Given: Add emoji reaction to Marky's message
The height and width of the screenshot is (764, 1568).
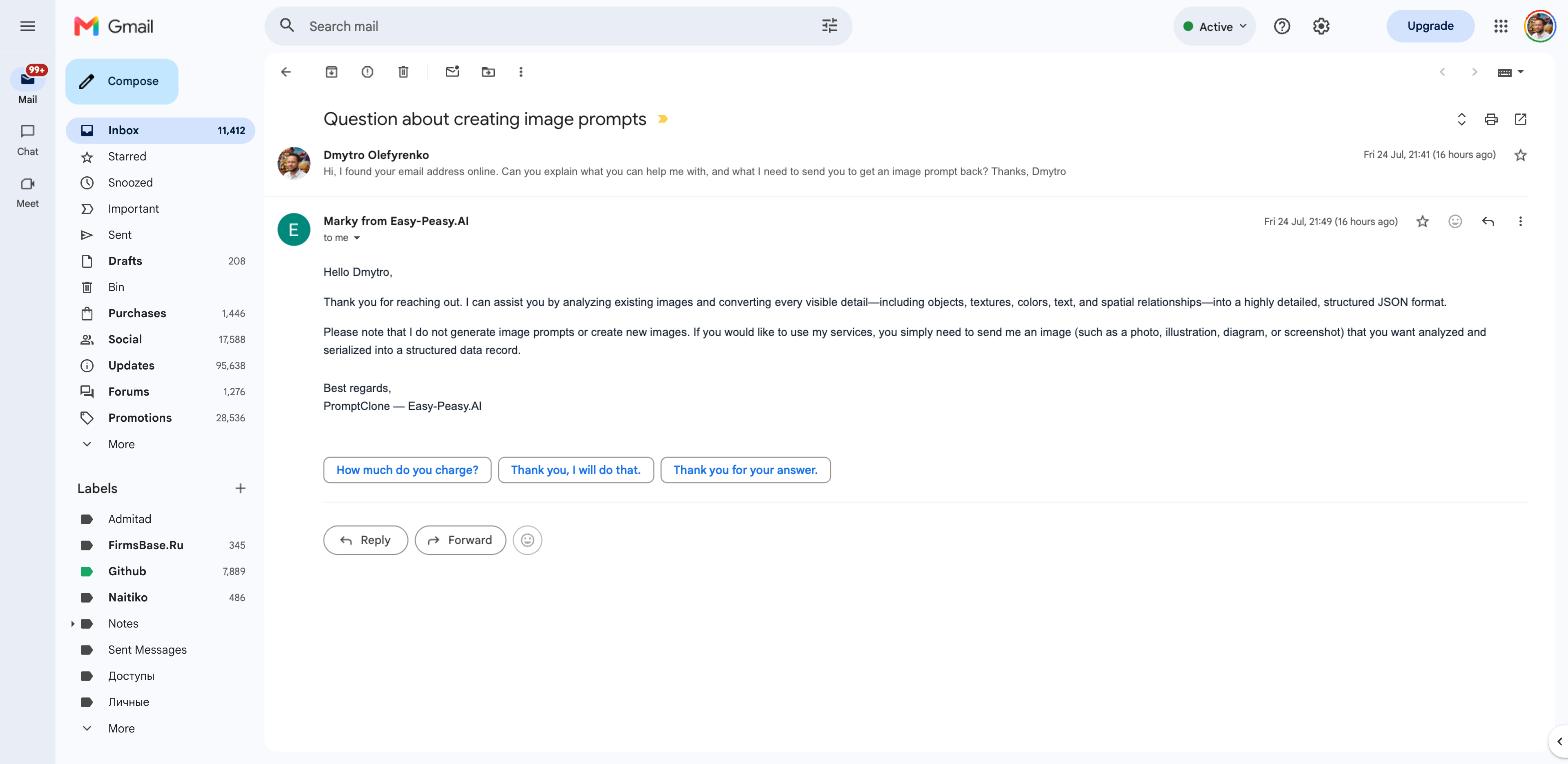Looking at the screenshot, I should 1455,221.
